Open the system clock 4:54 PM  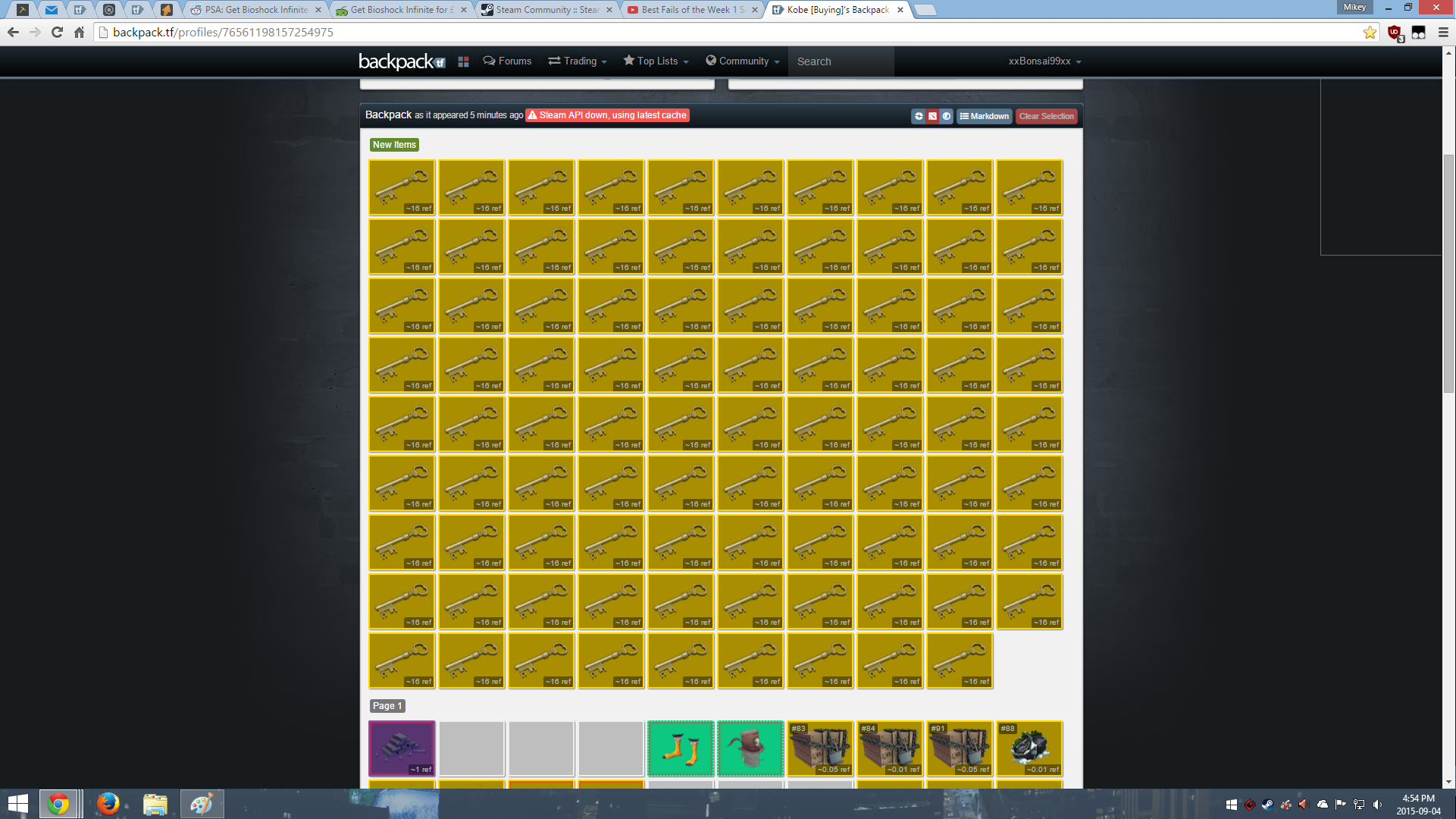(x=1418, y=805)
